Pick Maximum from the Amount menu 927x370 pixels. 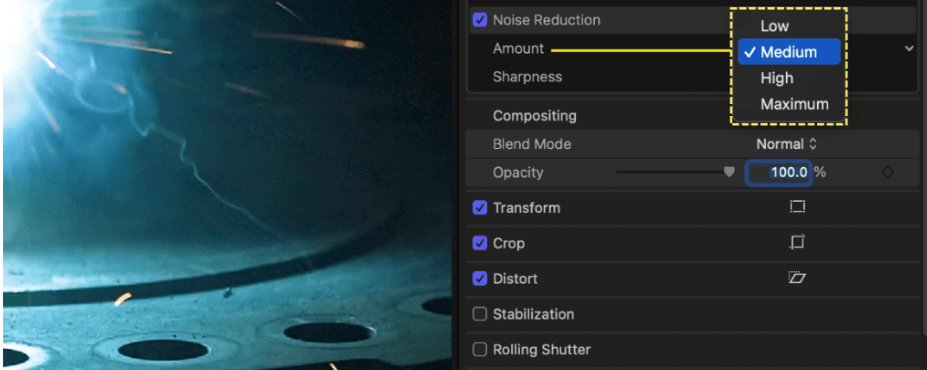pos(789,104)
